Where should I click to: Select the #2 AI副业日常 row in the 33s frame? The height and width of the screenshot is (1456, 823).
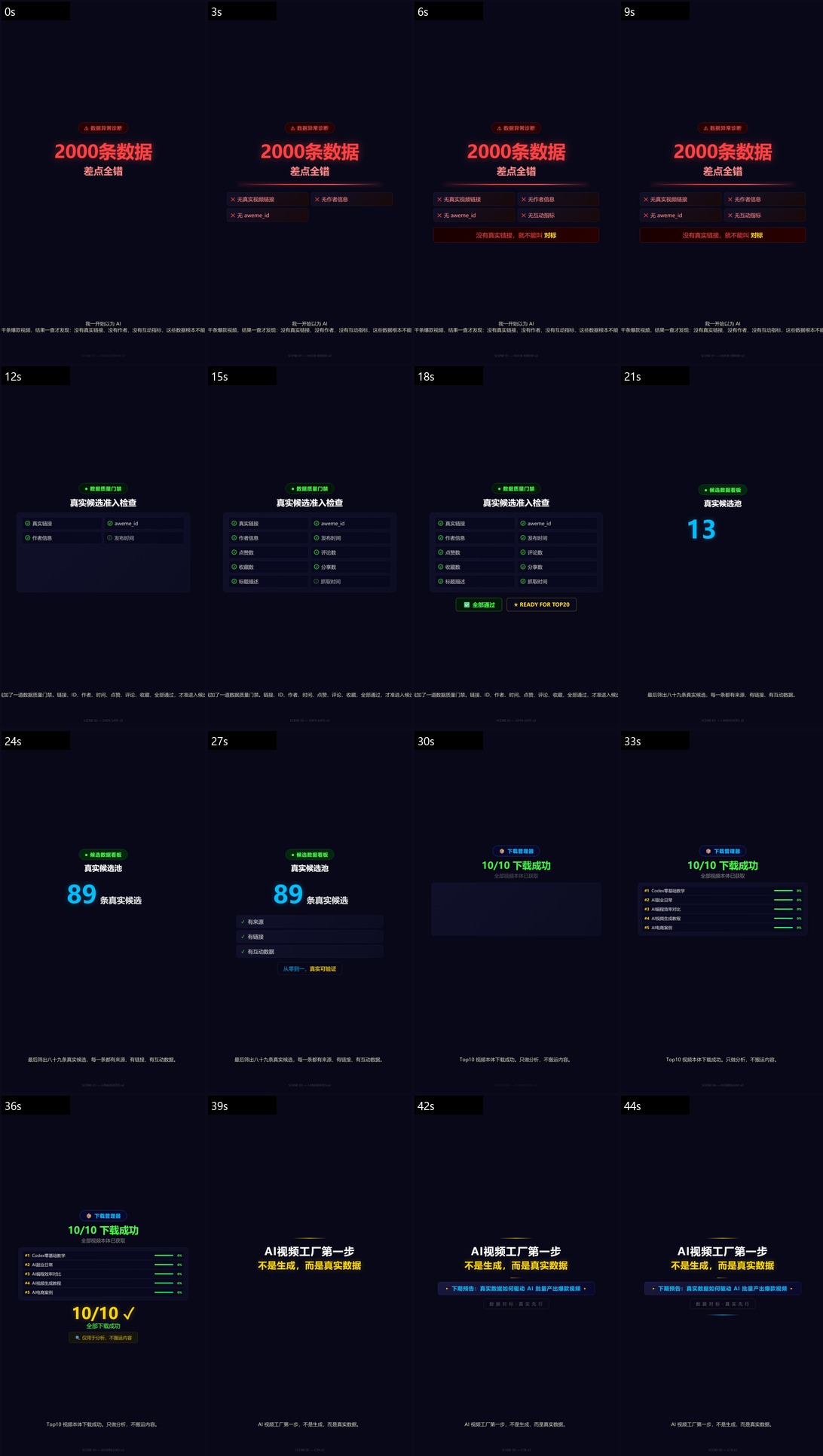coord(723,900)
